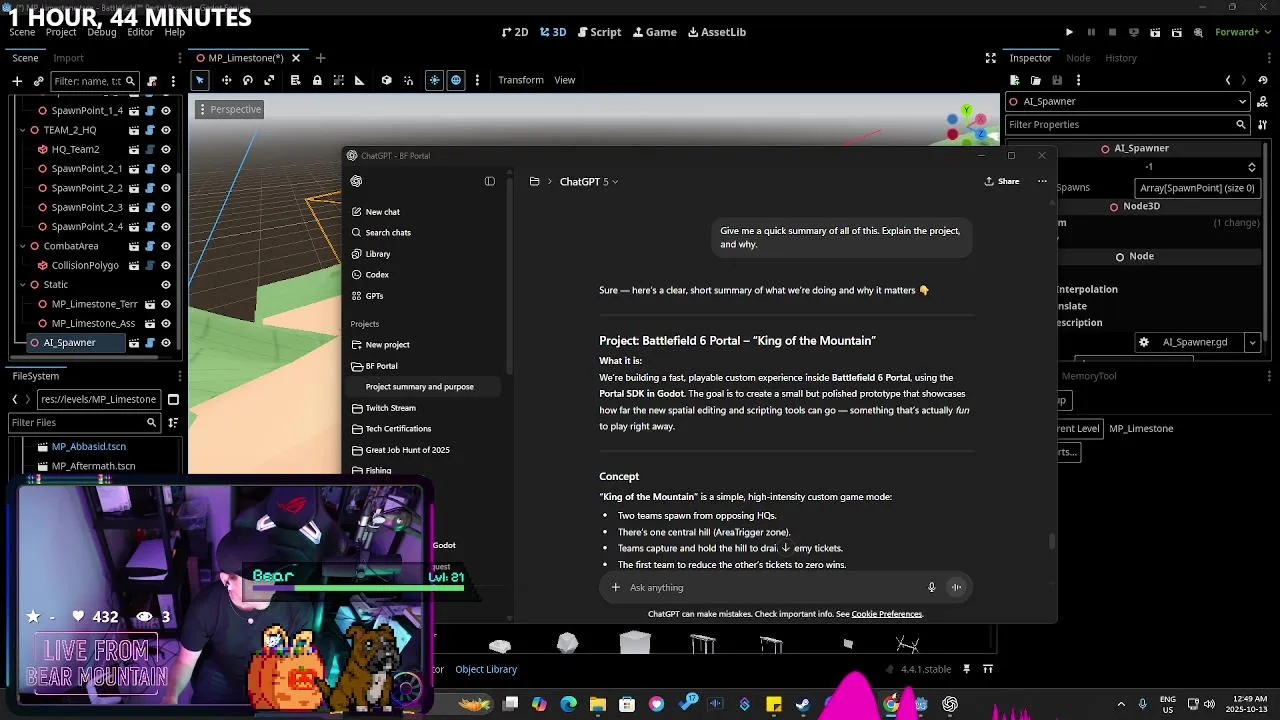Open script icon on SpawnPoint_2_1 row
Screen dimensions: 1280x720
pyautogui.click(x=149, y=169)
